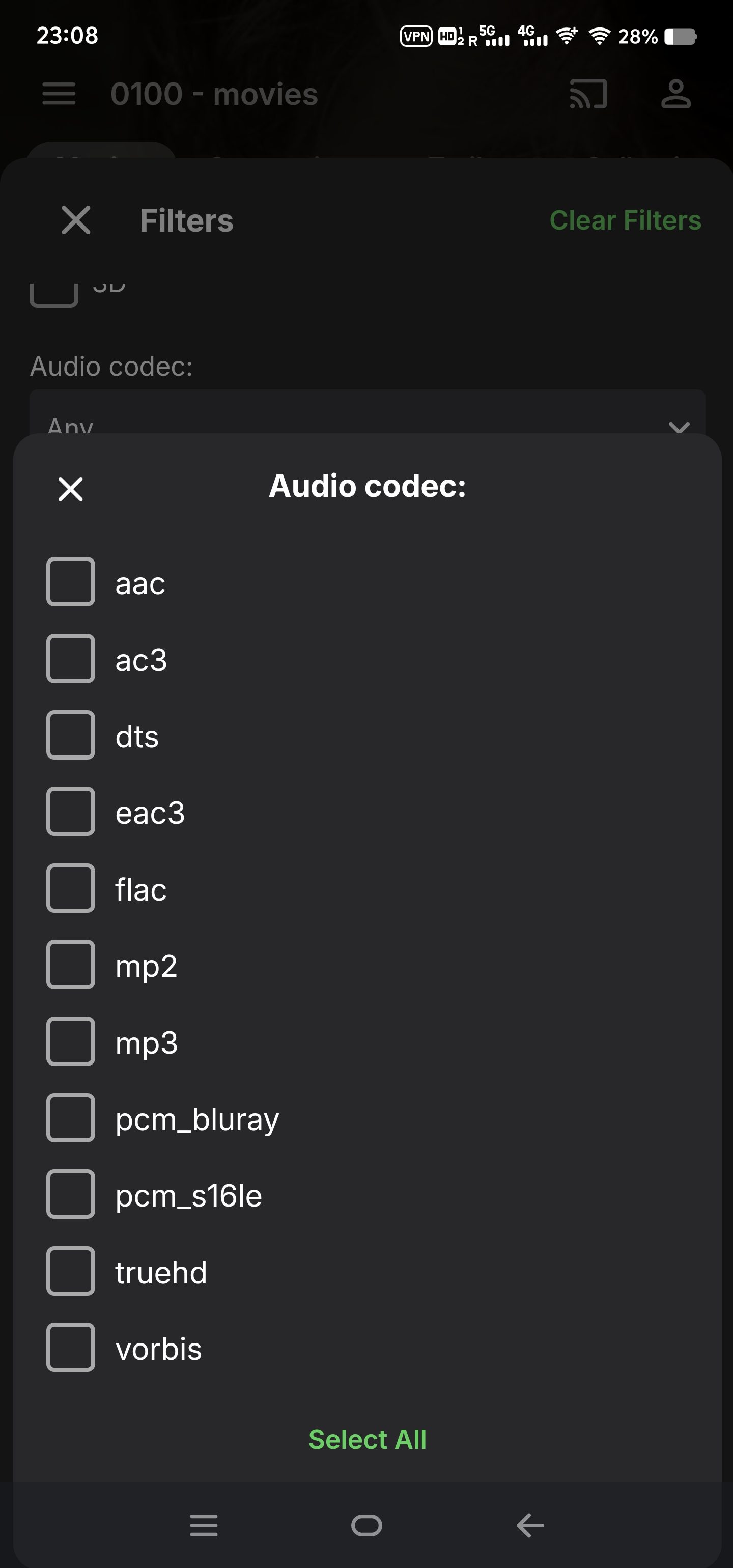Open the user profile icon
This screenshot has width=733, height=1568.
tap(676, 94)
